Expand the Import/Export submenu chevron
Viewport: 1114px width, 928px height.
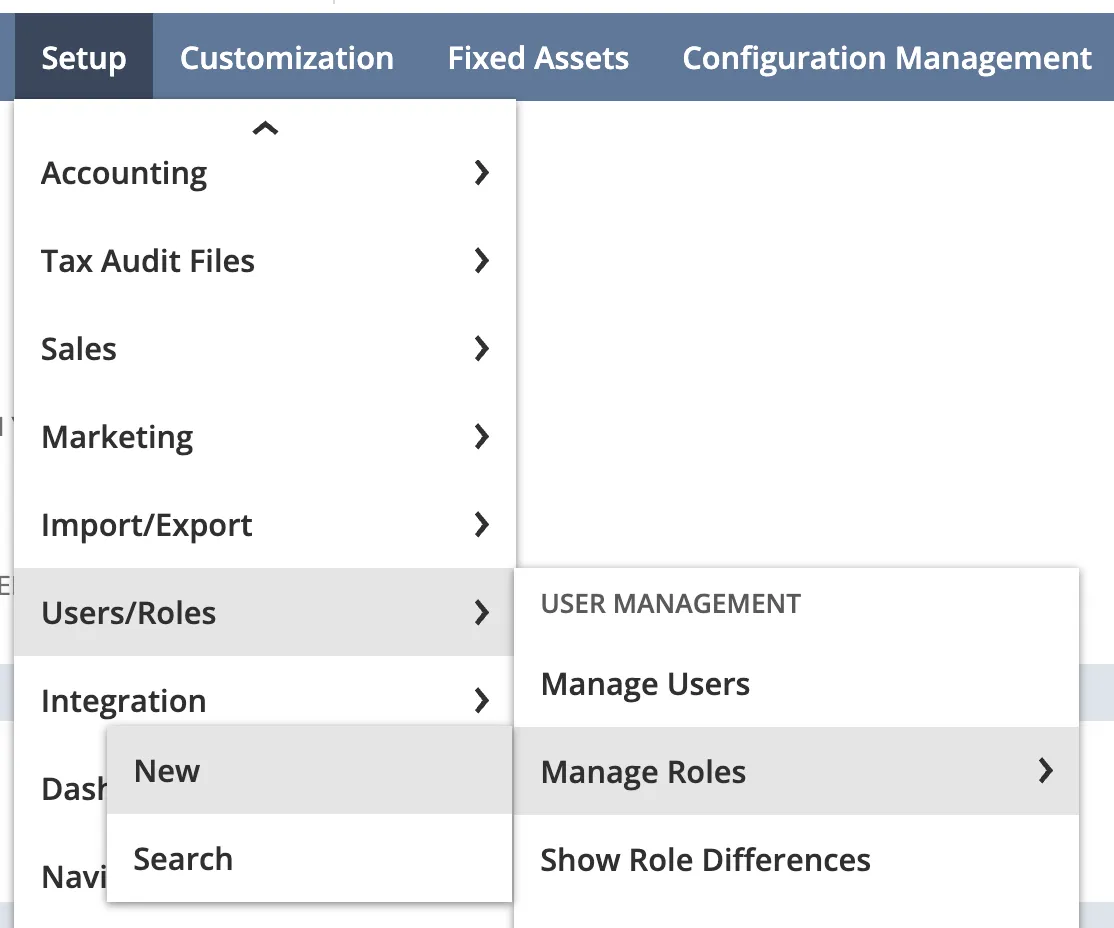click(482, 525)
